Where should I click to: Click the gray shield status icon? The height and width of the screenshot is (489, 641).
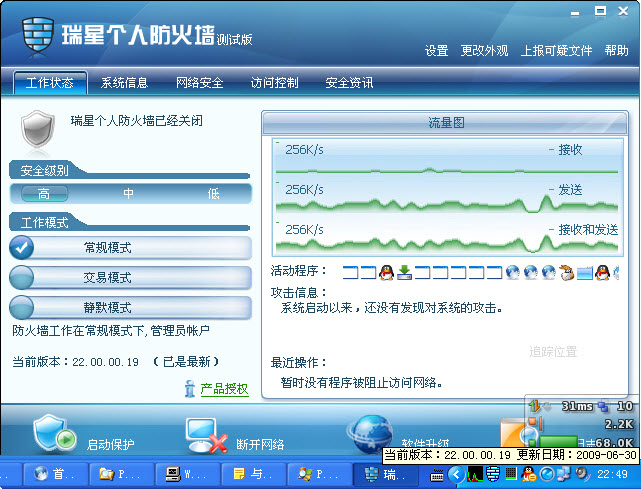(x=38, y=129)
